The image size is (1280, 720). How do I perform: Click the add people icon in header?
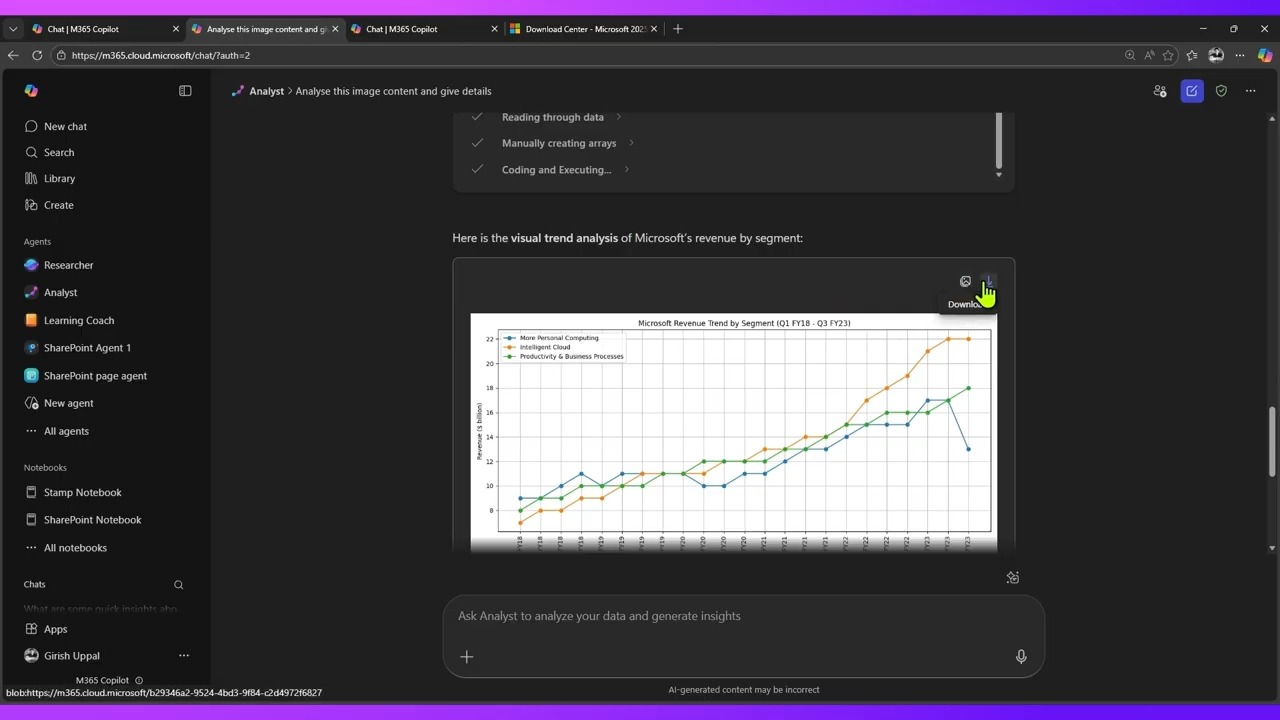point(1160,91)
